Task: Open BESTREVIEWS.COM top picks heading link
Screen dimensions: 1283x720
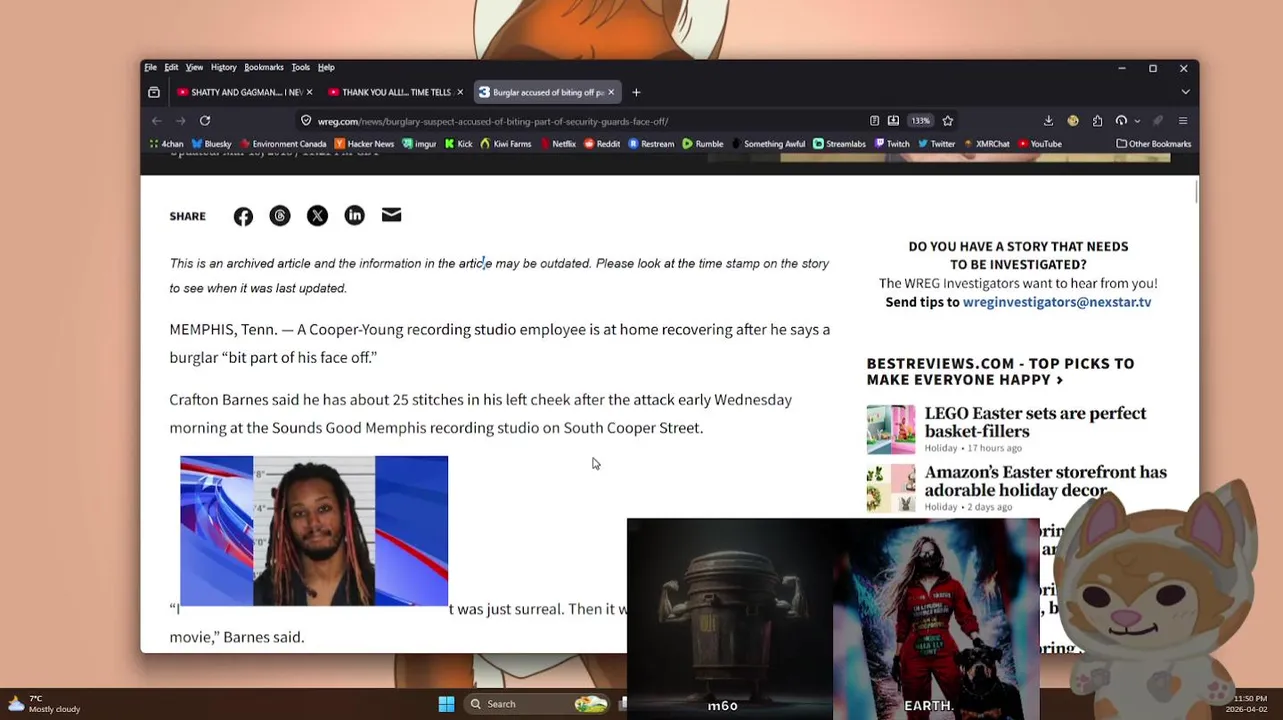Action: point(1000,371)
